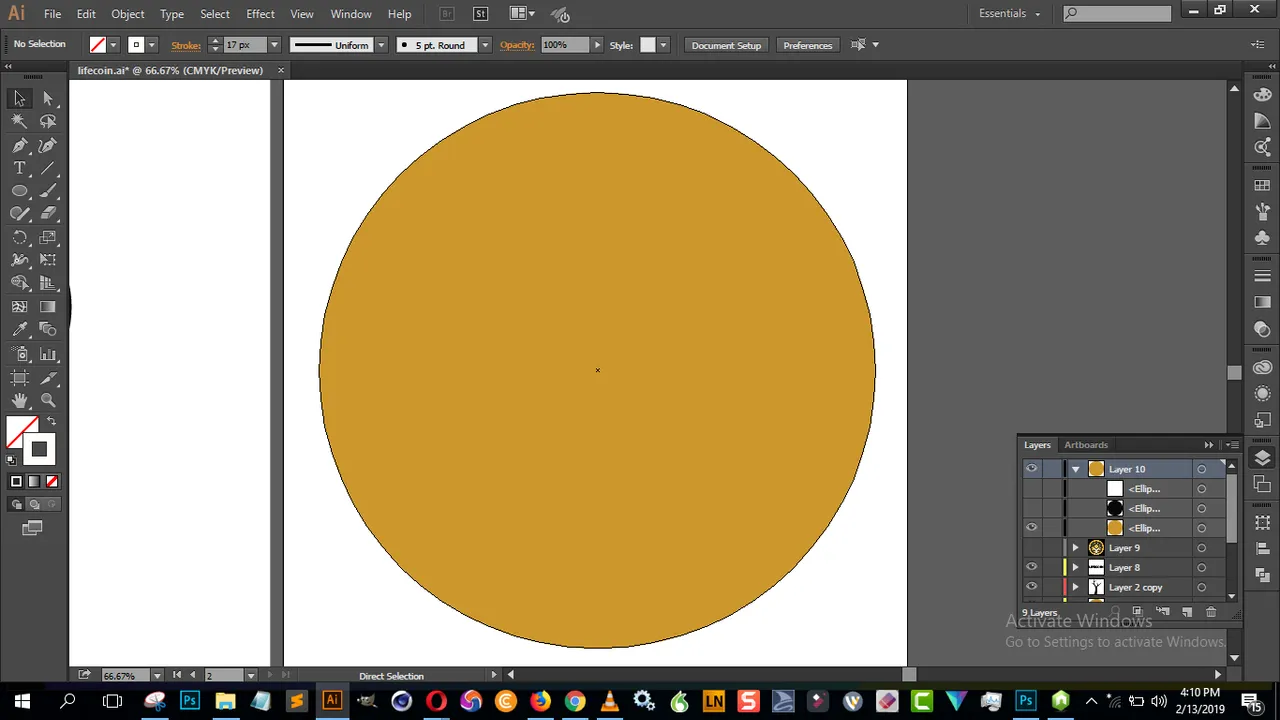This screenshot has width=1280, height=720.
Task: Select the Pen tool
Action: [x=19, y=145]
